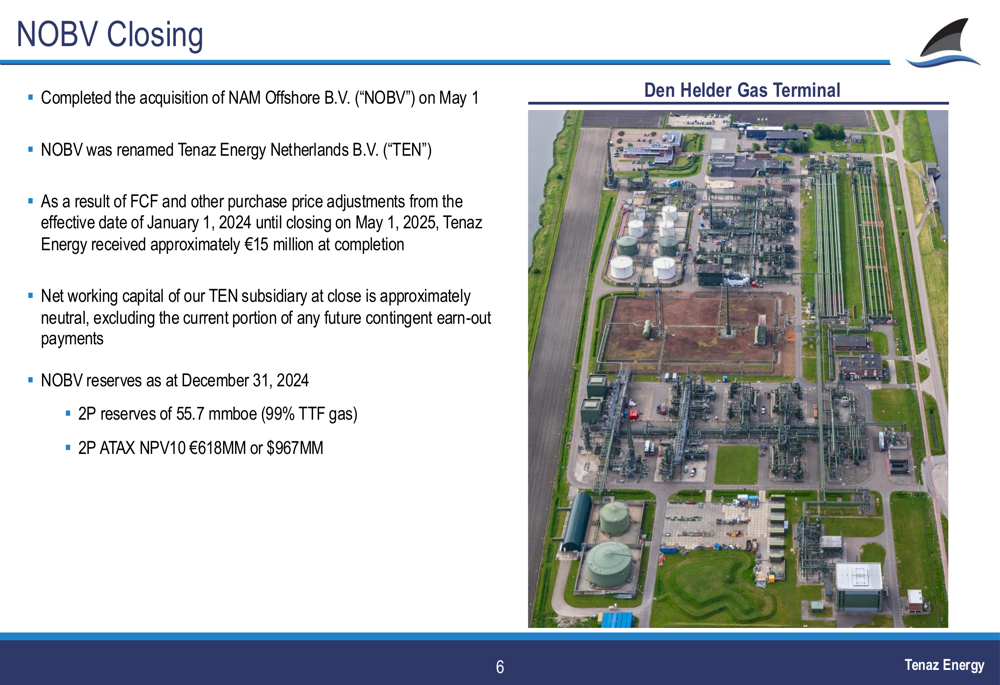Image resolution: width=1000 pixels, height=685 pixels.
Task: Click the Tenaz Energy shark fin logo
Action: tap(944, 43)
